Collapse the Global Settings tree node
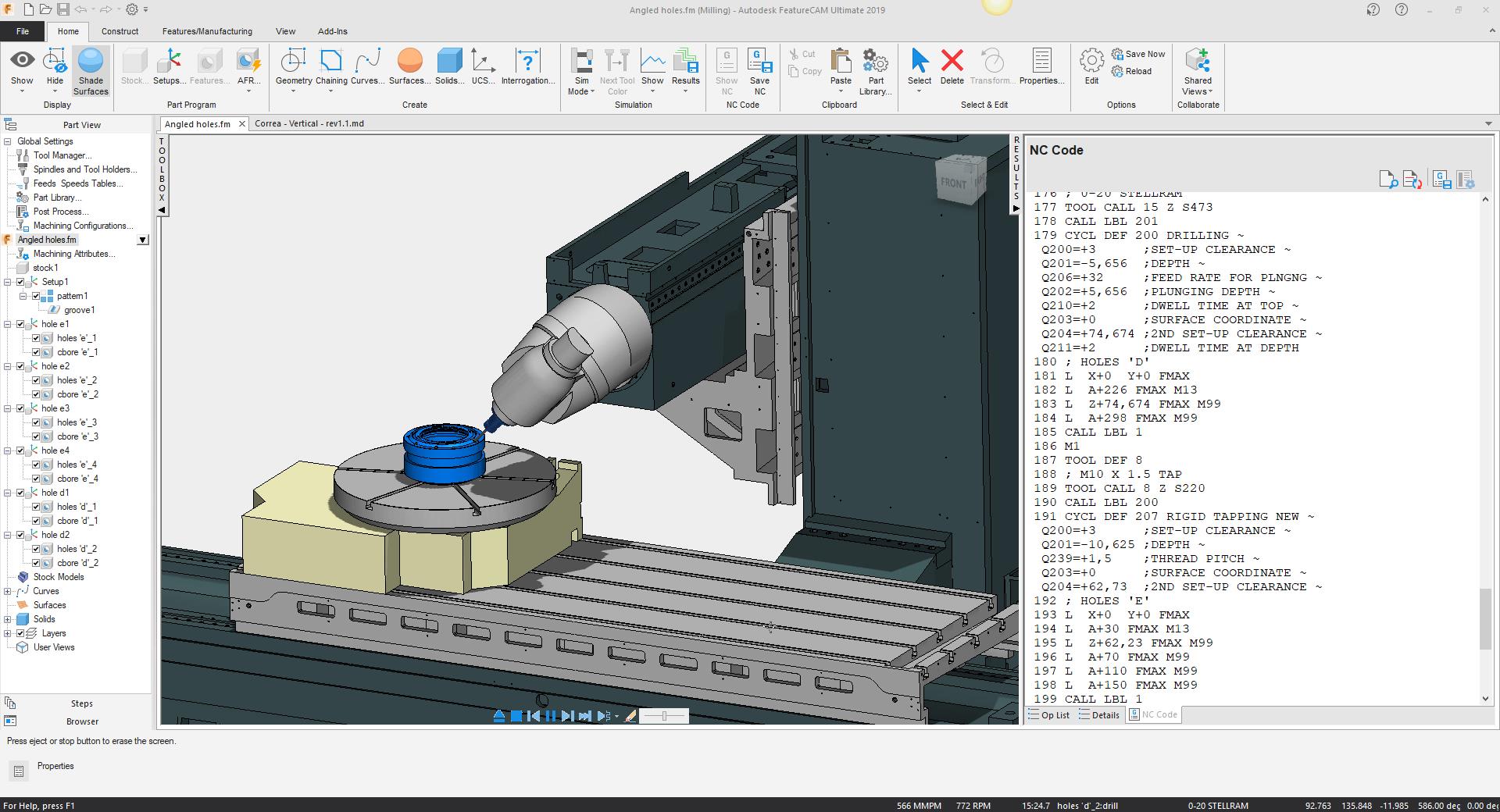Screen dimensions: 1500x812 8,141
